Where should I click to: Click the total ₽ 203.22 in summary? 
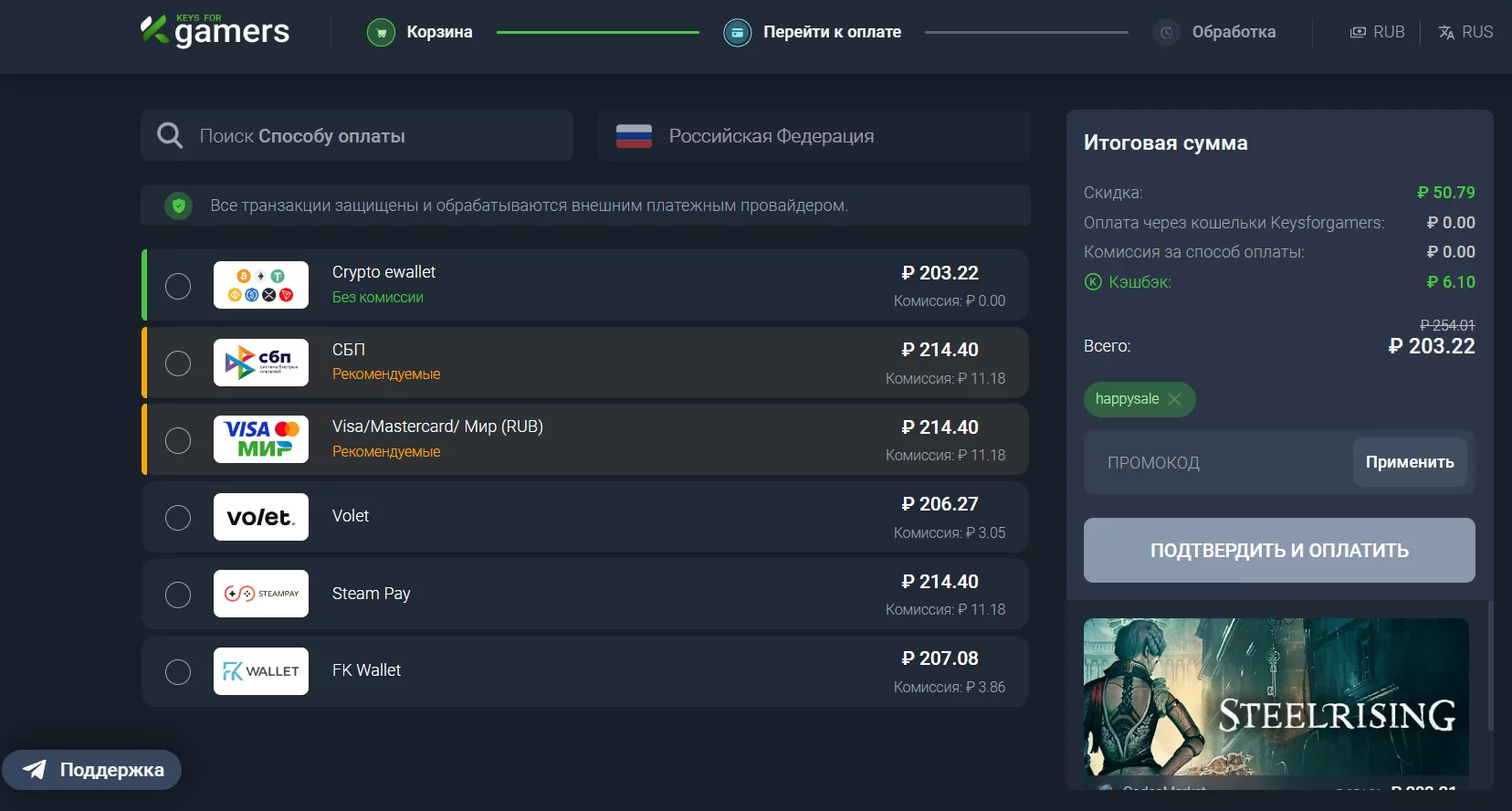[x=1431, y=346]
